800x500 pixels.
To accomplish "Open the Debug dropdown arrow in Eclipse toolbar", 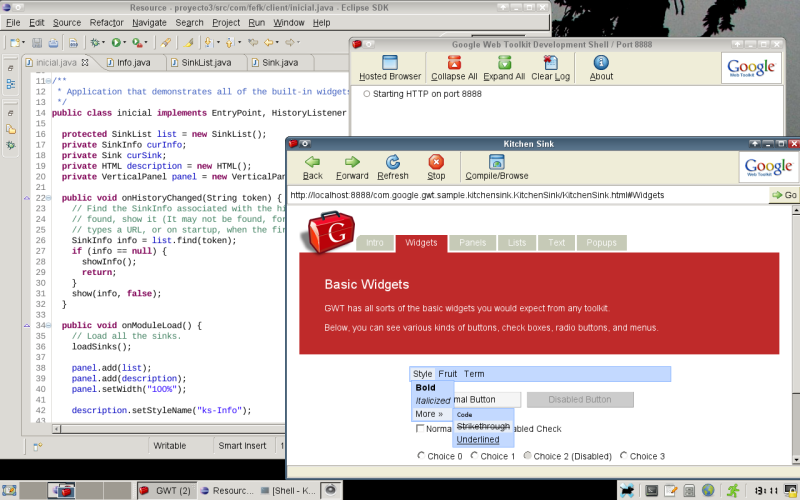I will [x=104, y=42].
